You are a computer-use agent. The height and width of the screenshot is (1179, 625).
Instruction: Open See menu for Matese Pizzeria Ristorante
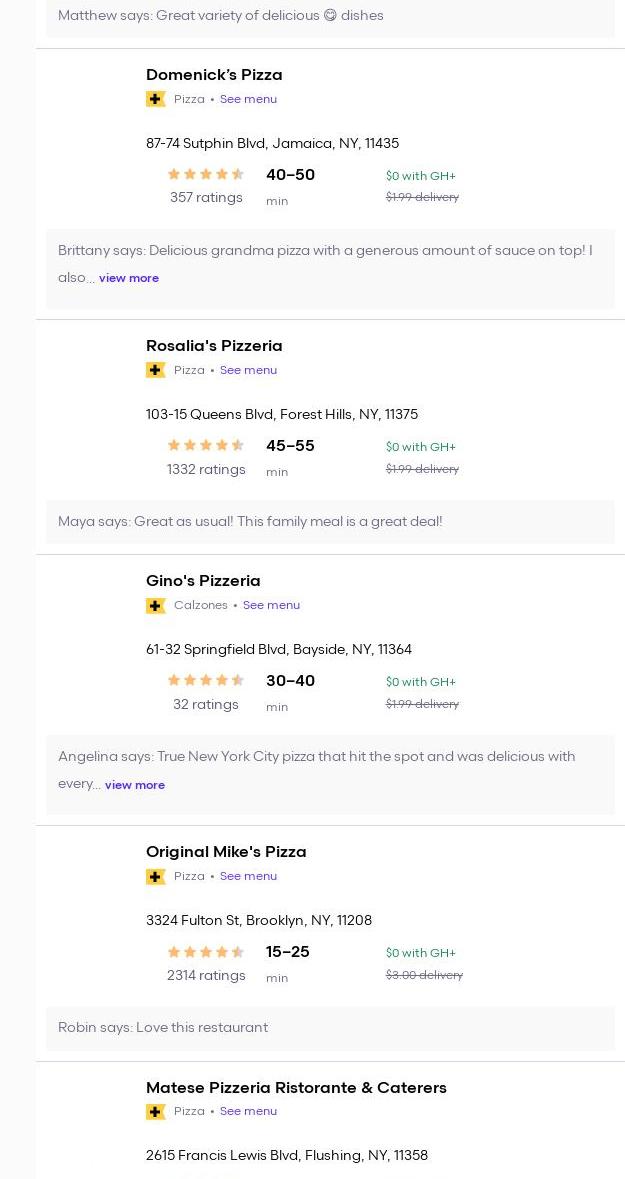point(248,1111)
